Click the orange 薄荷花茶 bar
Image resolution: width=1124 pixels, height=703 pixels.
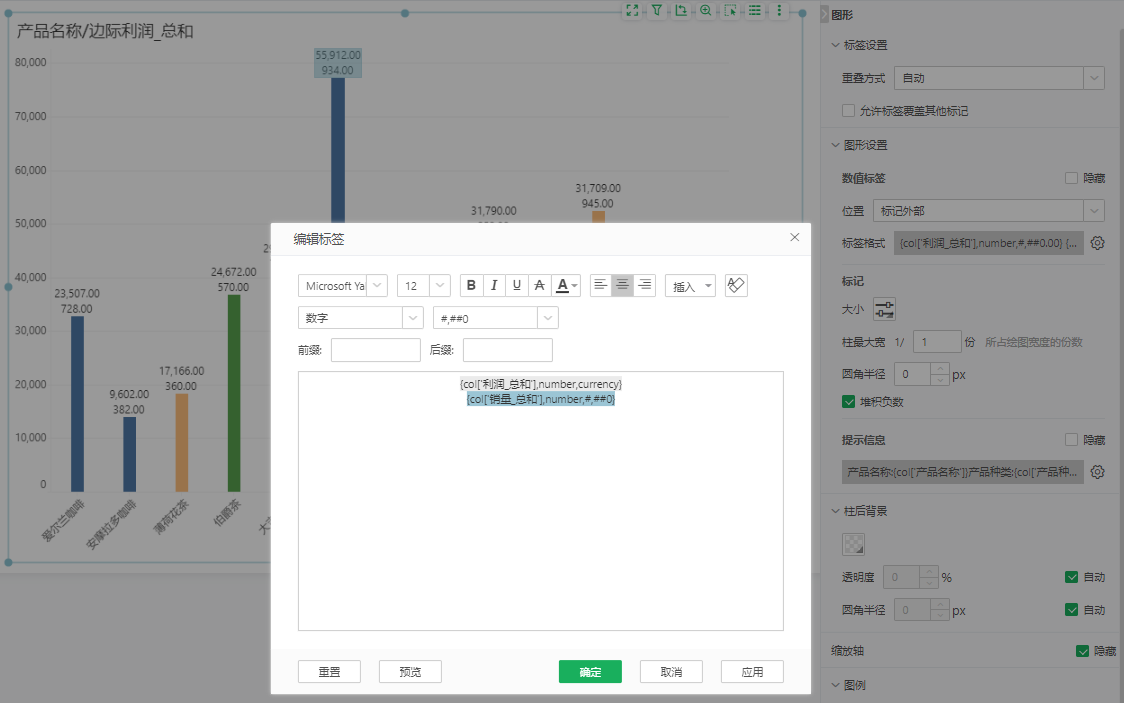tap(182, 443)
